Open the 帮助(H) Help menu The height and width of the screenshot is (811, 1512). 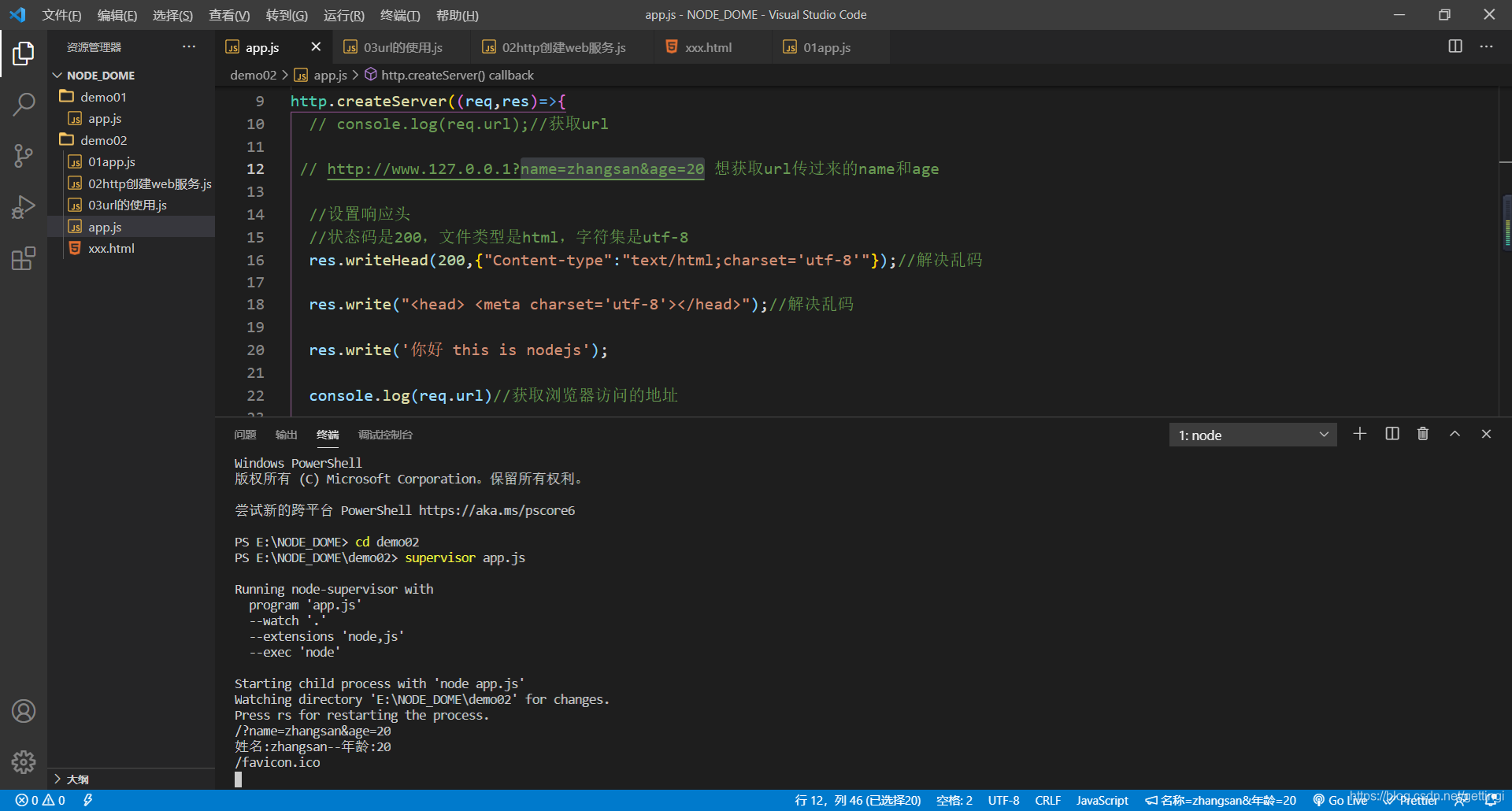tap(457, 15)
